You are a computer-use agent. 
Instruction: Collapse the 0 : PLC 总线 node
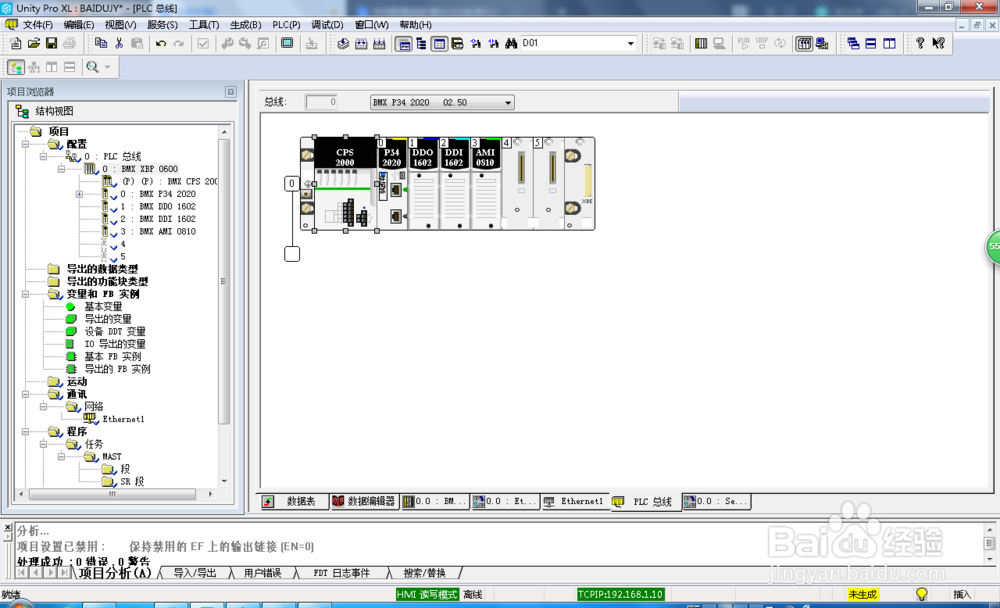pyautogui.click(x=43, y=156)
